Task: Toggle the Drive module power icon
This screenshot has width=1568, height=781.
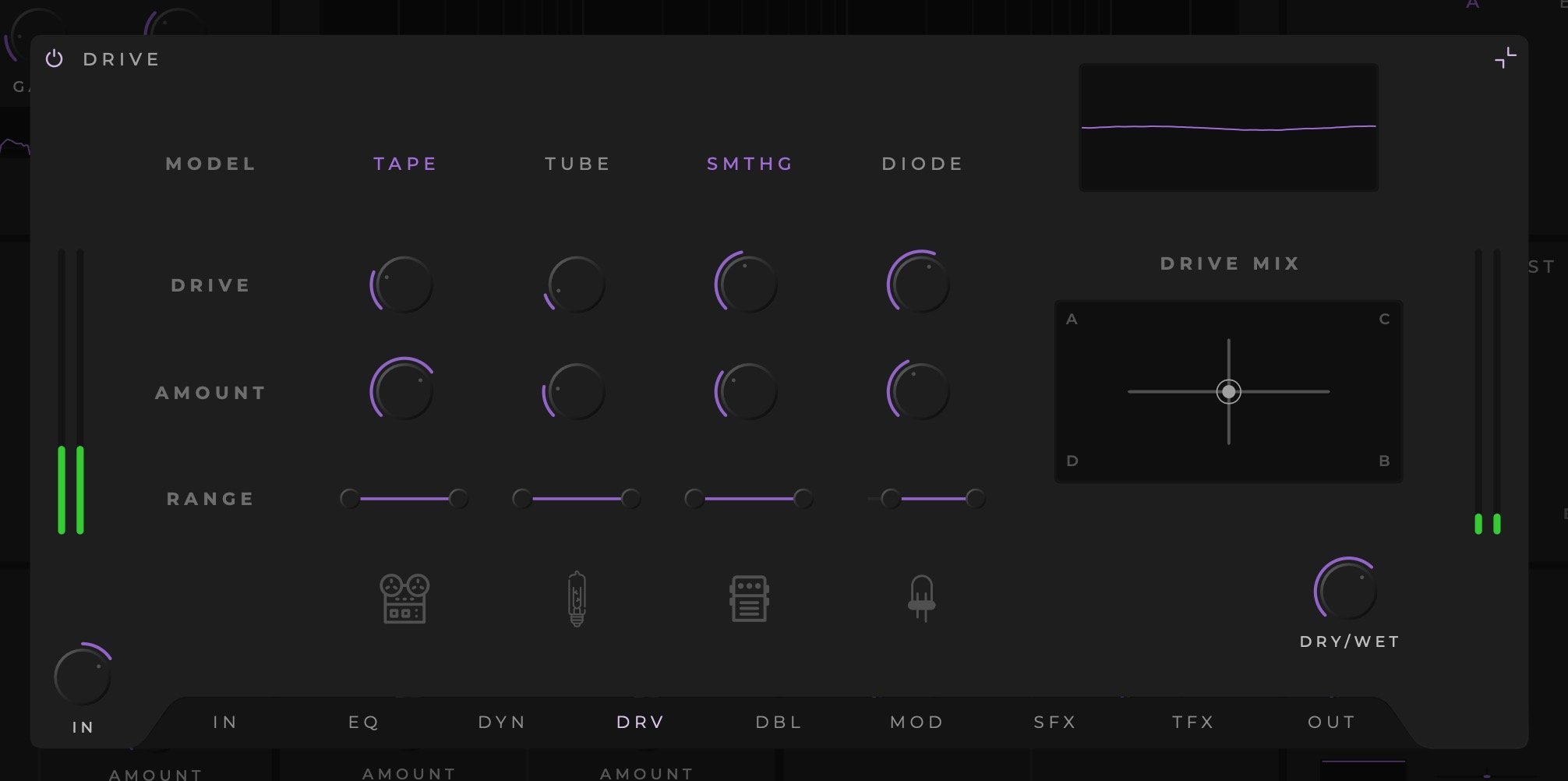Action: (54, 58)
